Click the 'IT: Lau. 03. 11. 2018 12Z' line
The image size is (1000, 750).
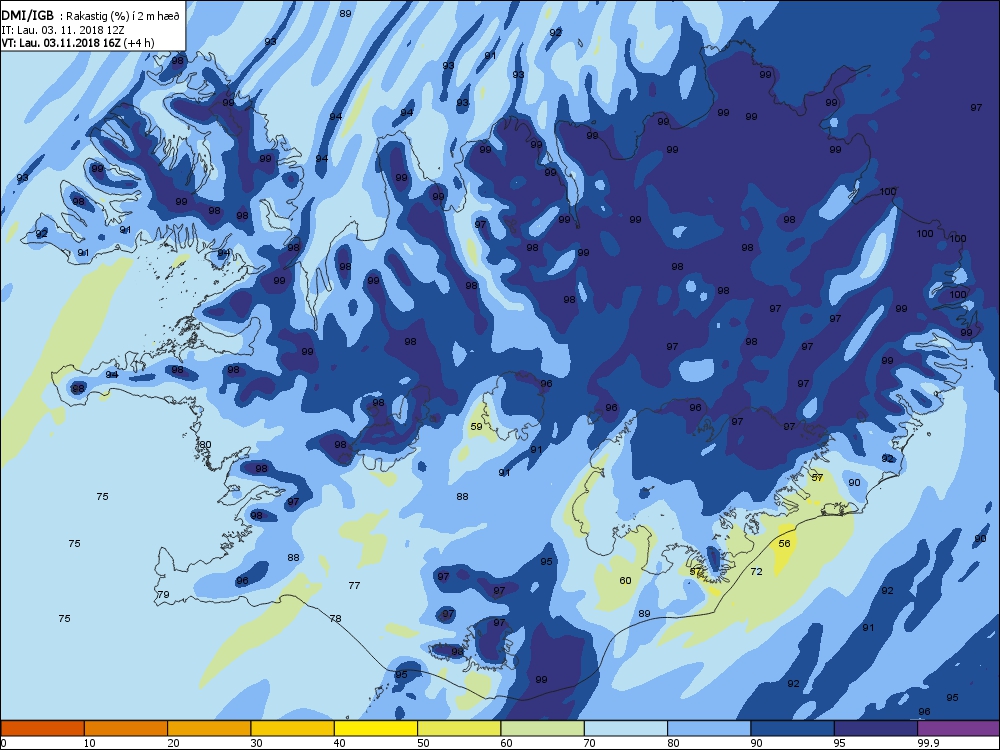[x=62, y=30]
